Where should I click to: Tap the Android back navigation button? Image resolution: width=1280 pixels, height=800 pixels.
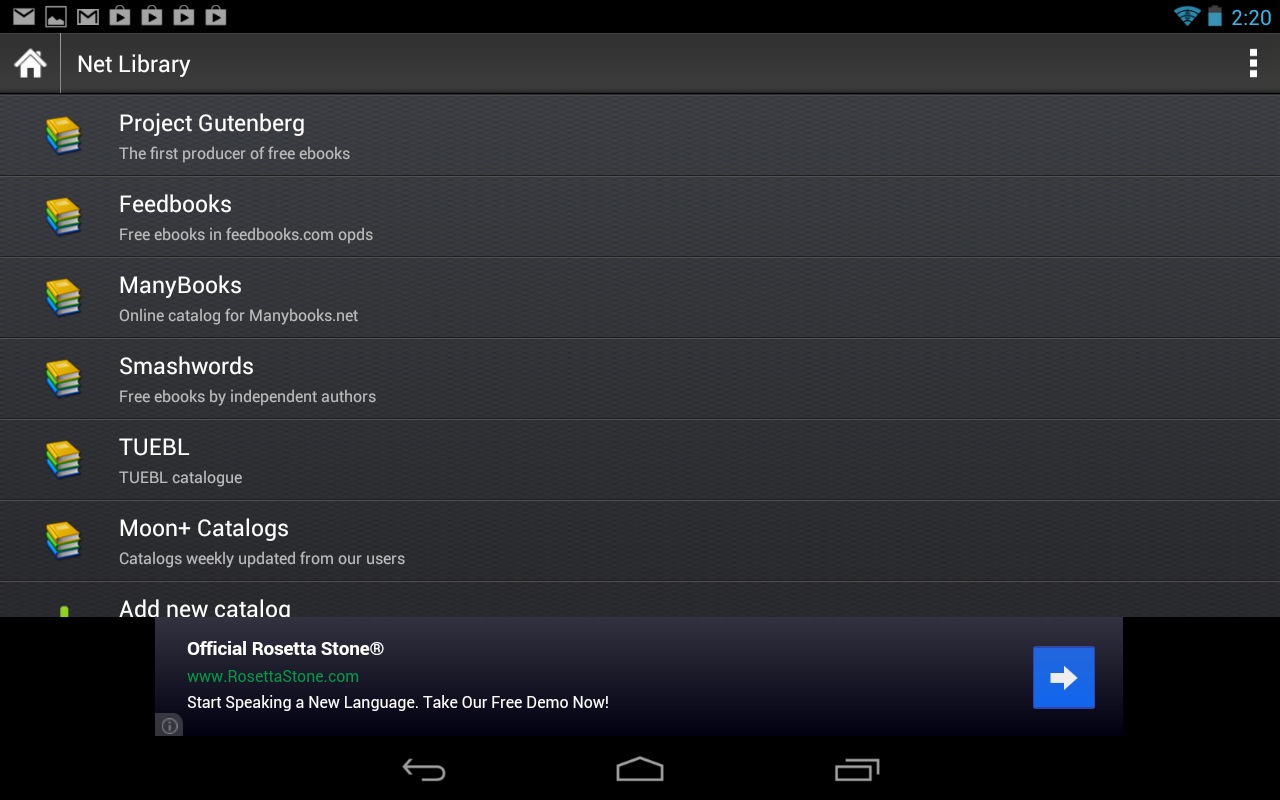coord(424,769)
